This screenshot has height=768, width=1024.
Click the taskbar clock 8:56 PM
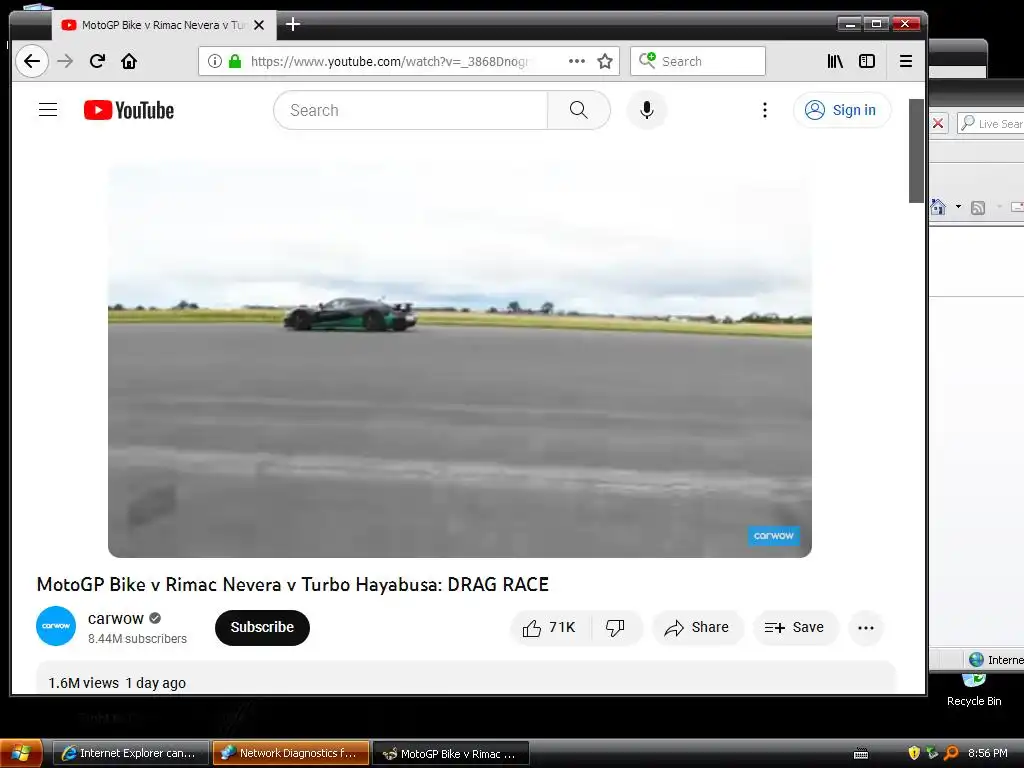point(987,753)
